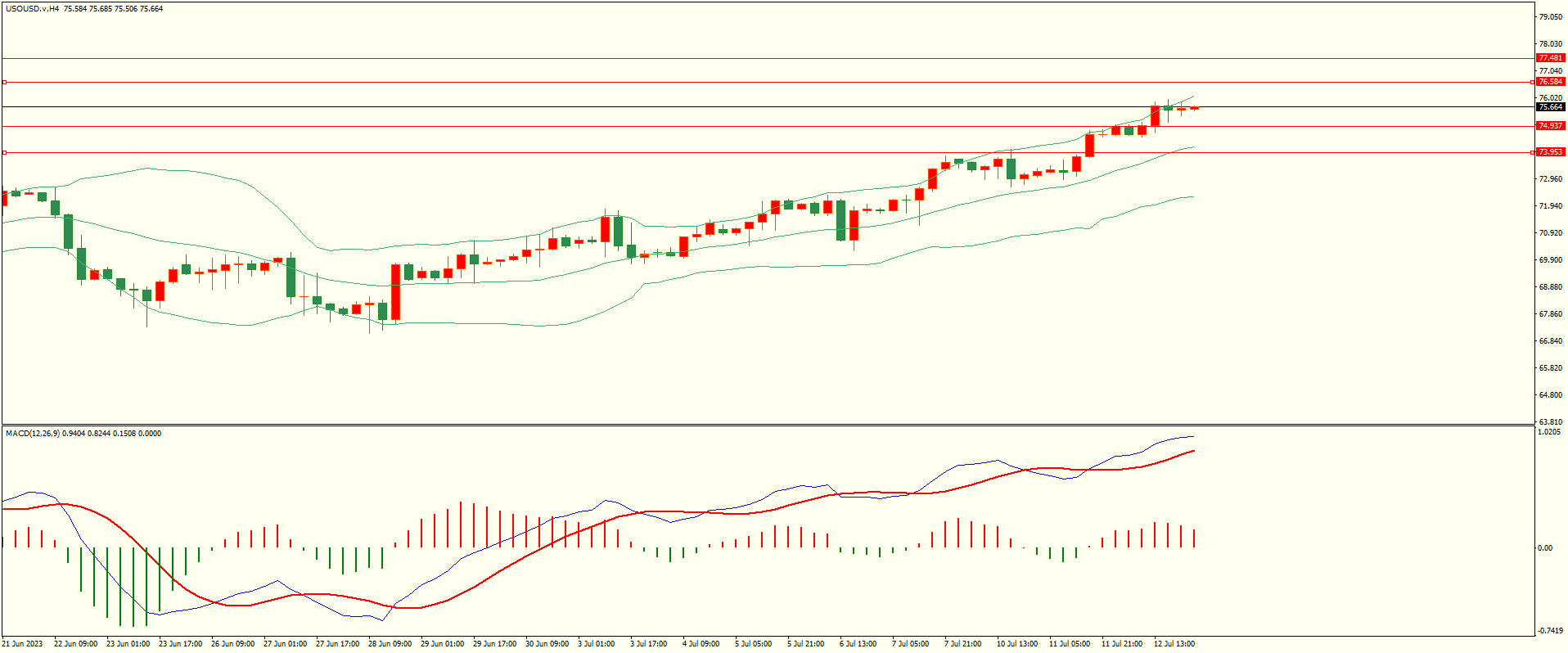Viewport: 1568px width, 653px height.
Task: Click the 64.800 price axis label
Action: point(1551,395)
